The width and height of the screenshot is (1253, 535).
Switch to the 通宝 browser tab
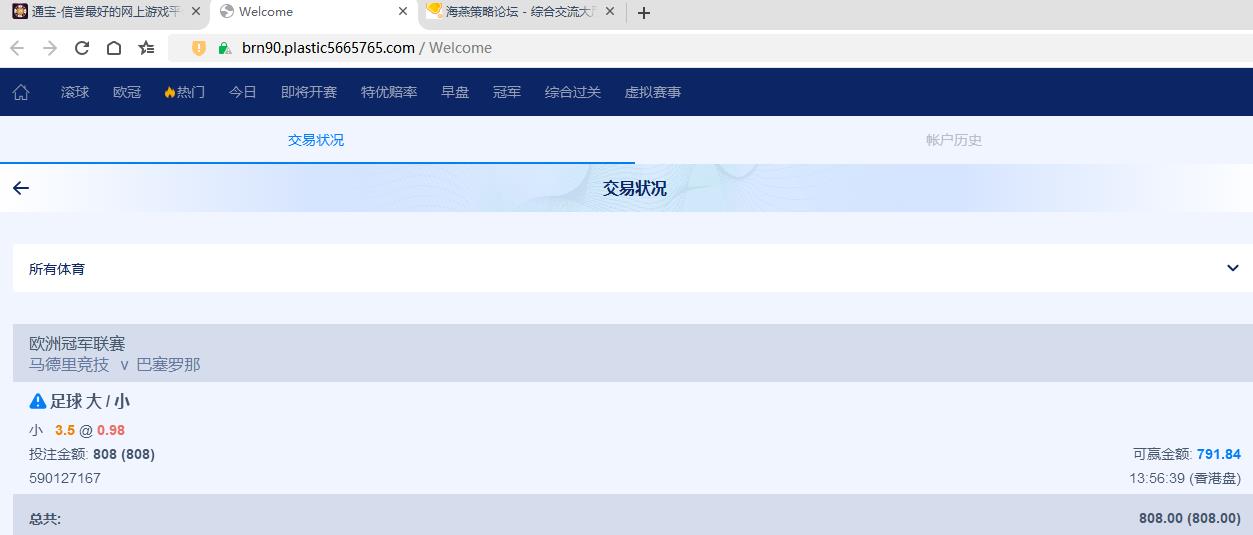coord(100,12)
